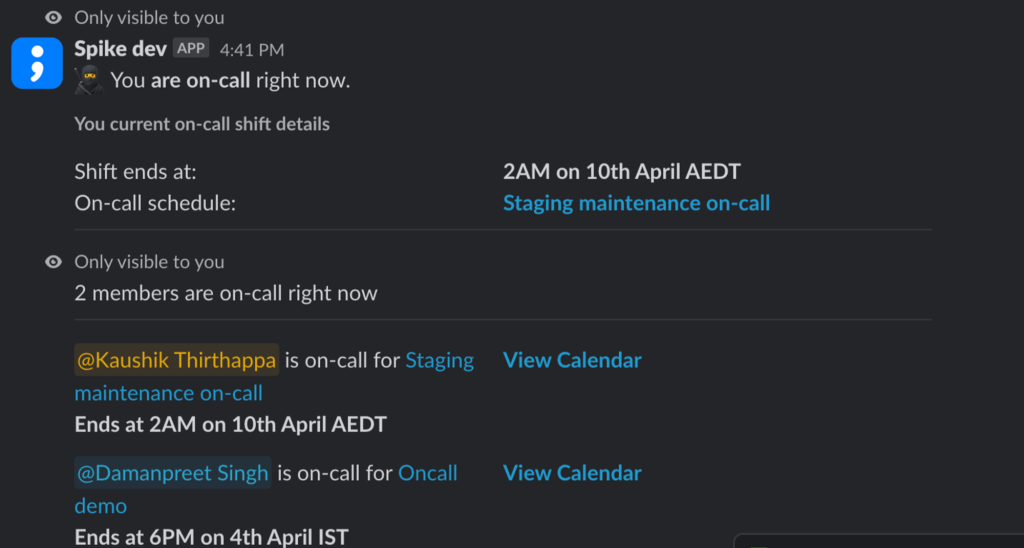Click the first "Only visible to you" label
Screen dimensions: 1024x548
[x=149, y=18]
